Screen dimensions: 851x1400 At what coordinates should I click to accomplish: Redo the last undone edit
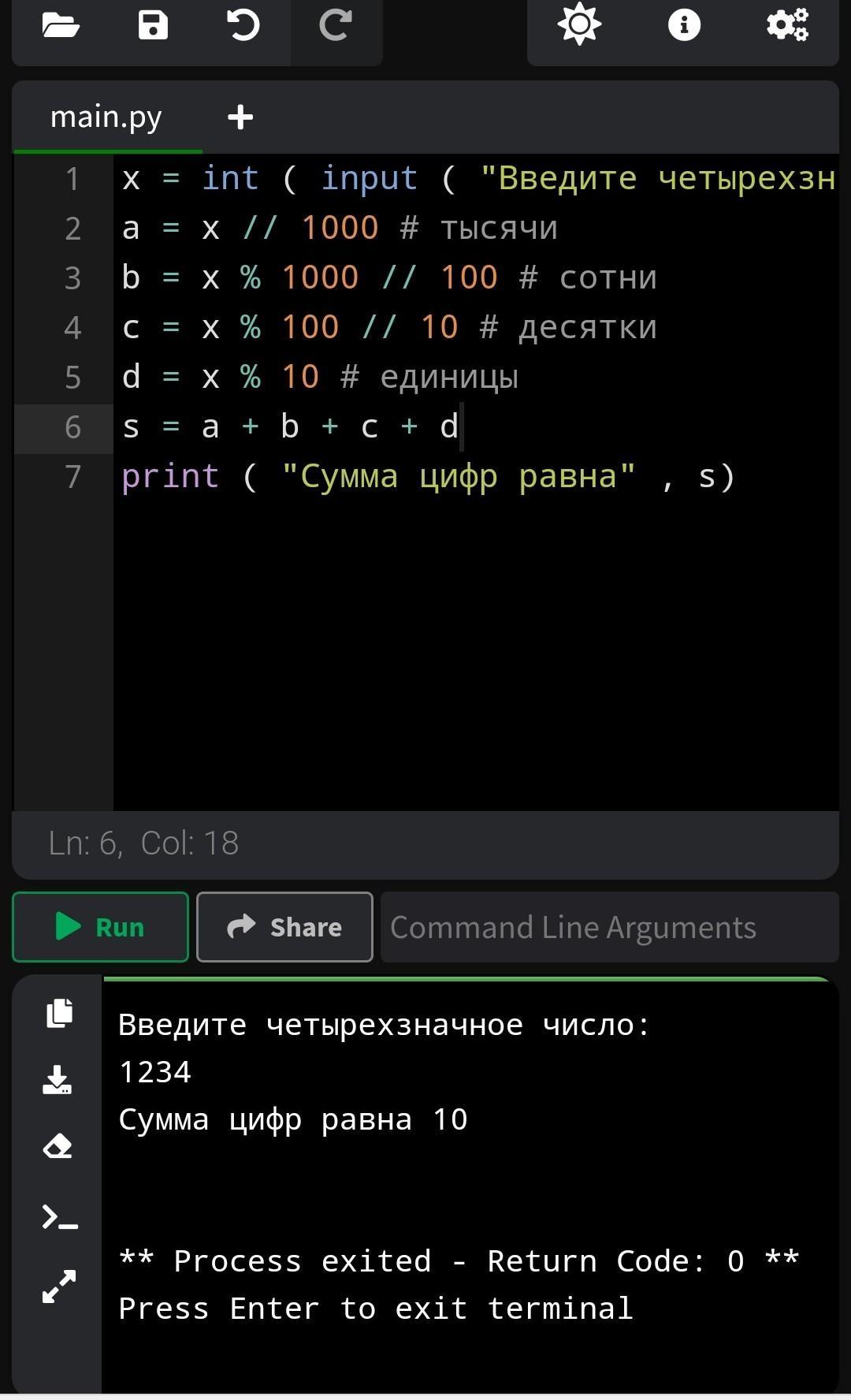coord(336,25)
